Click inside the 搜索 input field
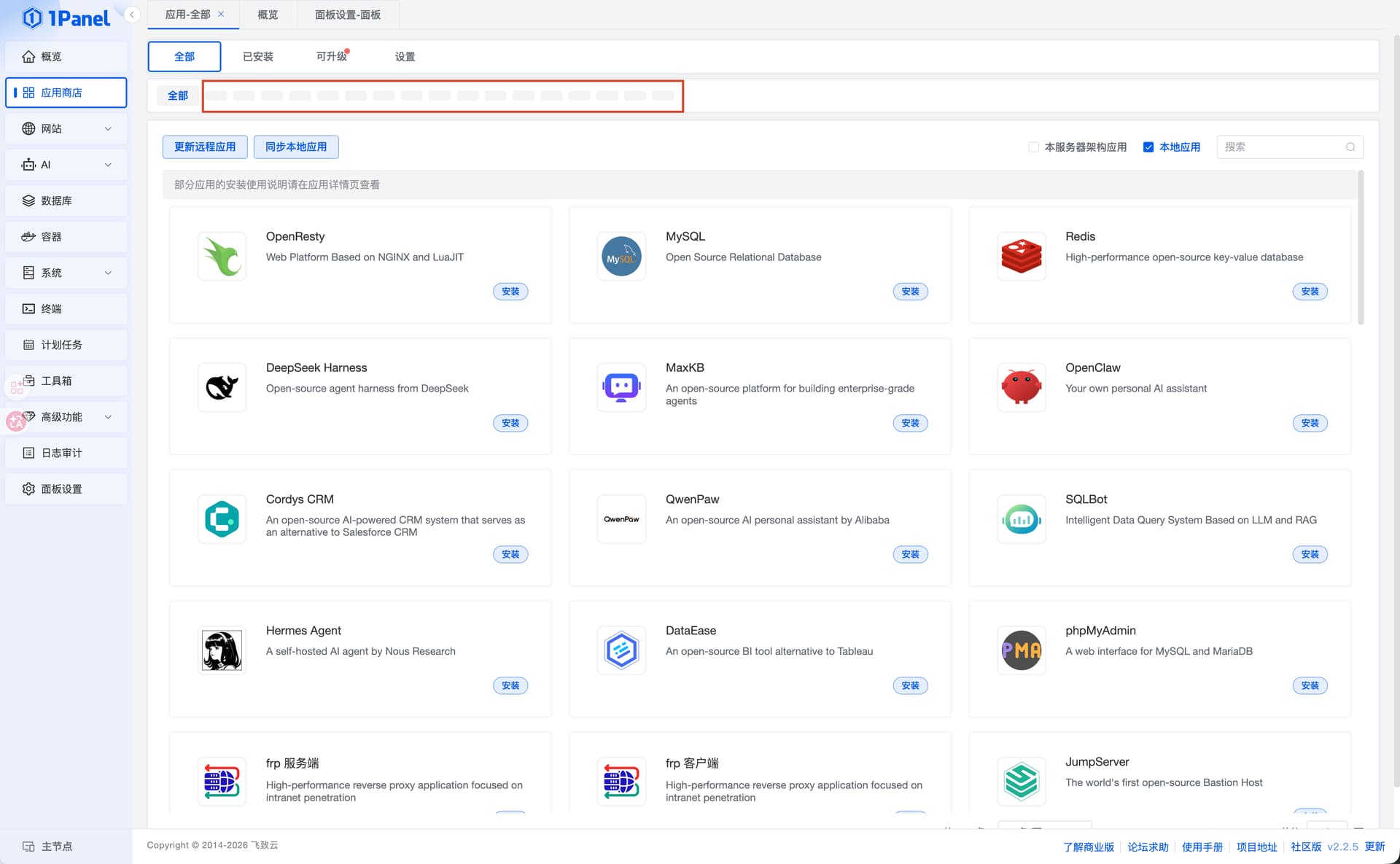 (1290, 147)
